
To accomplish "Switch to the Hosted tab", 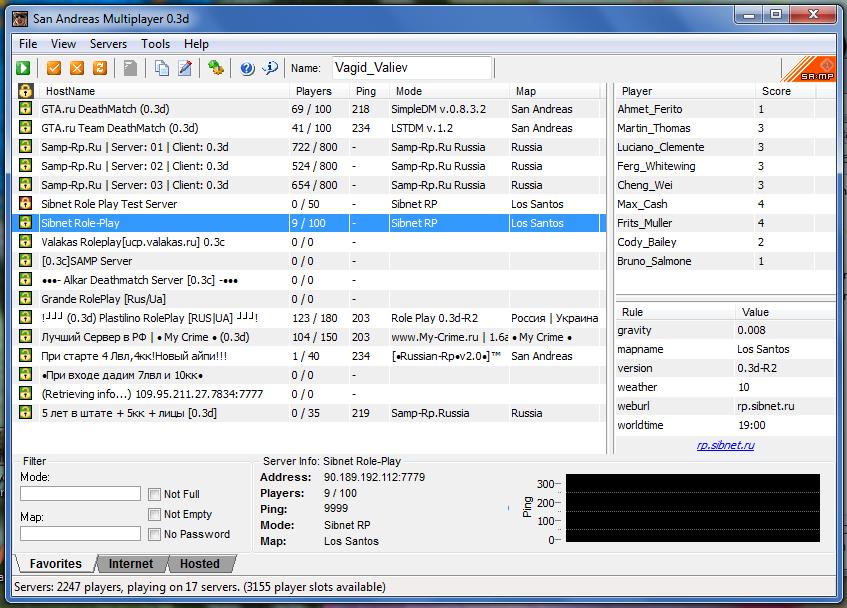I will point(200,564).
